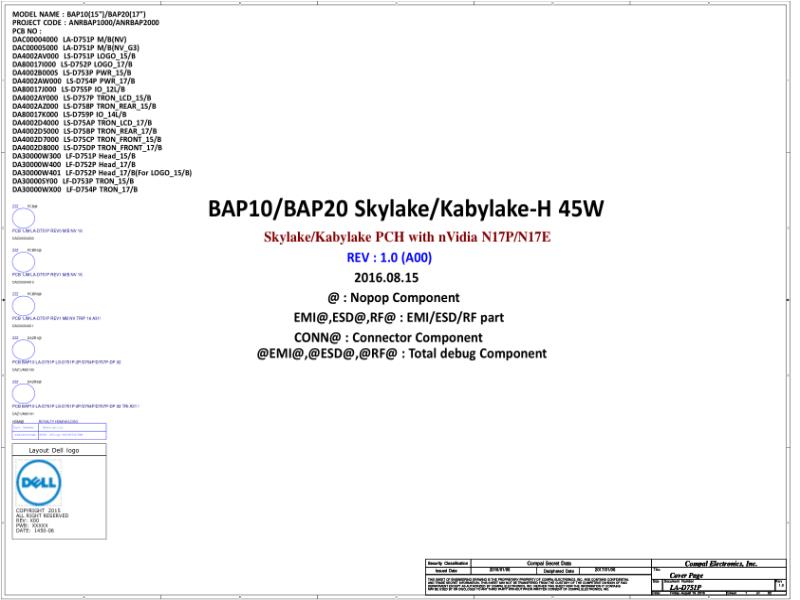The height and width of the screenshot is (600, 800).
Task: Click "Compal Electronics, Inc." in the title block
Action: (720, 564)
